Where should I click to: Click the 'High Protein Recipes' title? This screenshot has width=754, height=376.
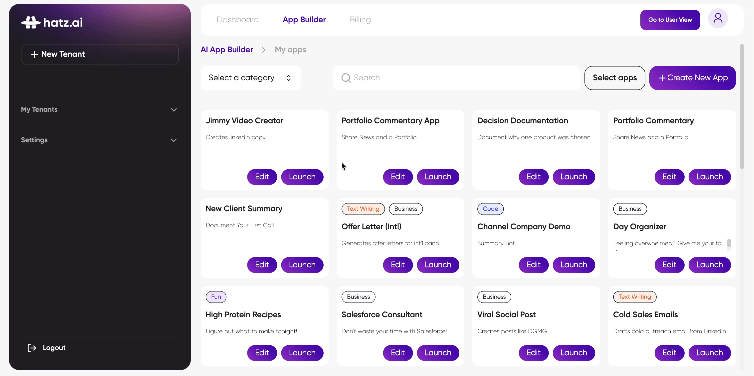click(x=243, y=314)
